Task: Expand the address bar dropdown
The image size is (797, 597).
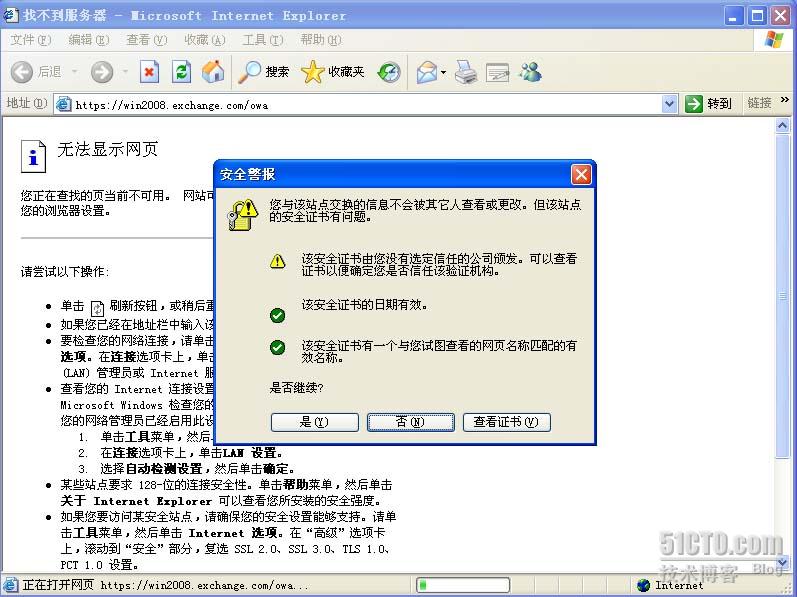Action: tap(669, 104)
